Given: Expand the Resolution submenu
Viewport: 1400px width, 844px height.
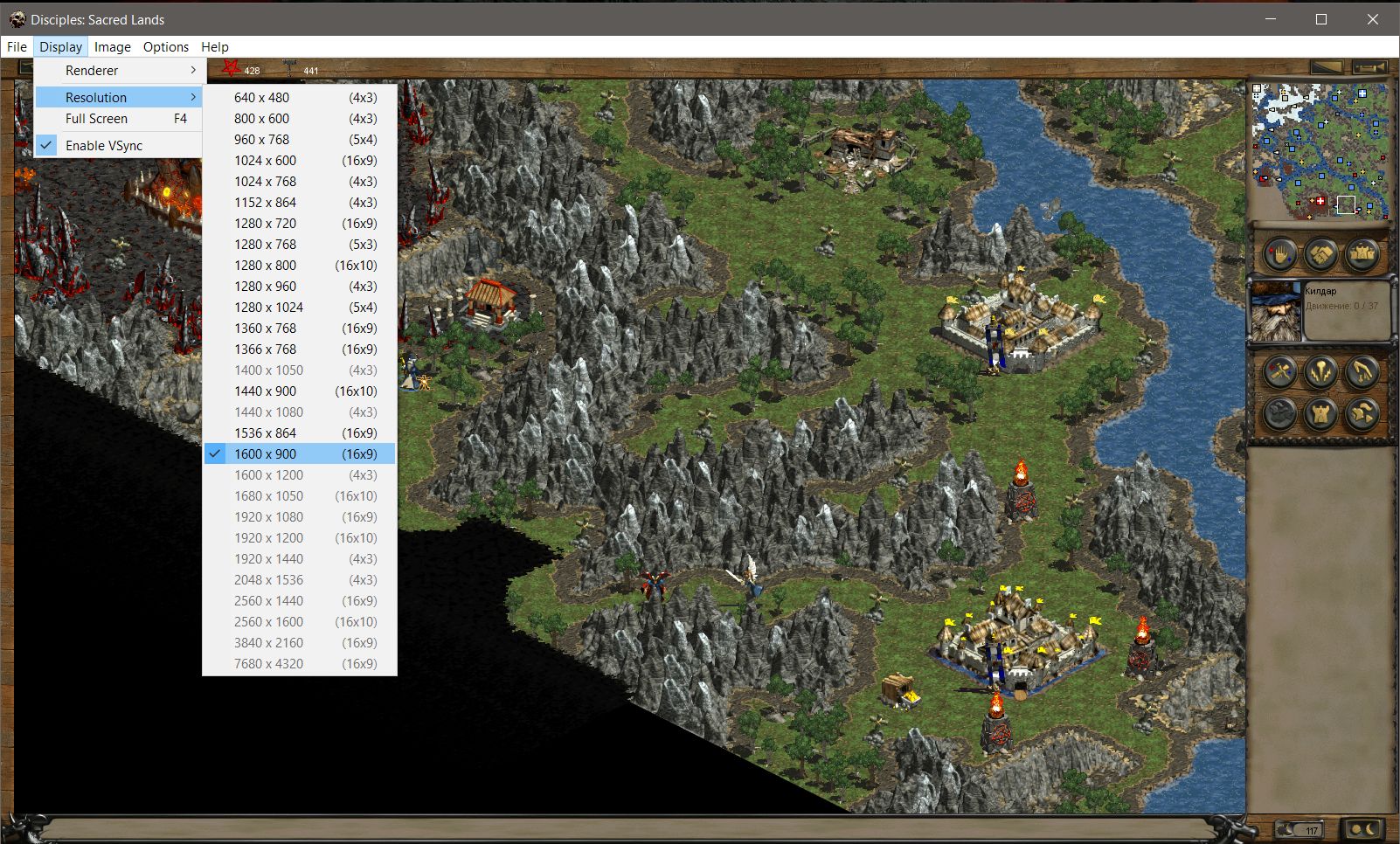Looking at the screenshot, I should click(118, 97).
